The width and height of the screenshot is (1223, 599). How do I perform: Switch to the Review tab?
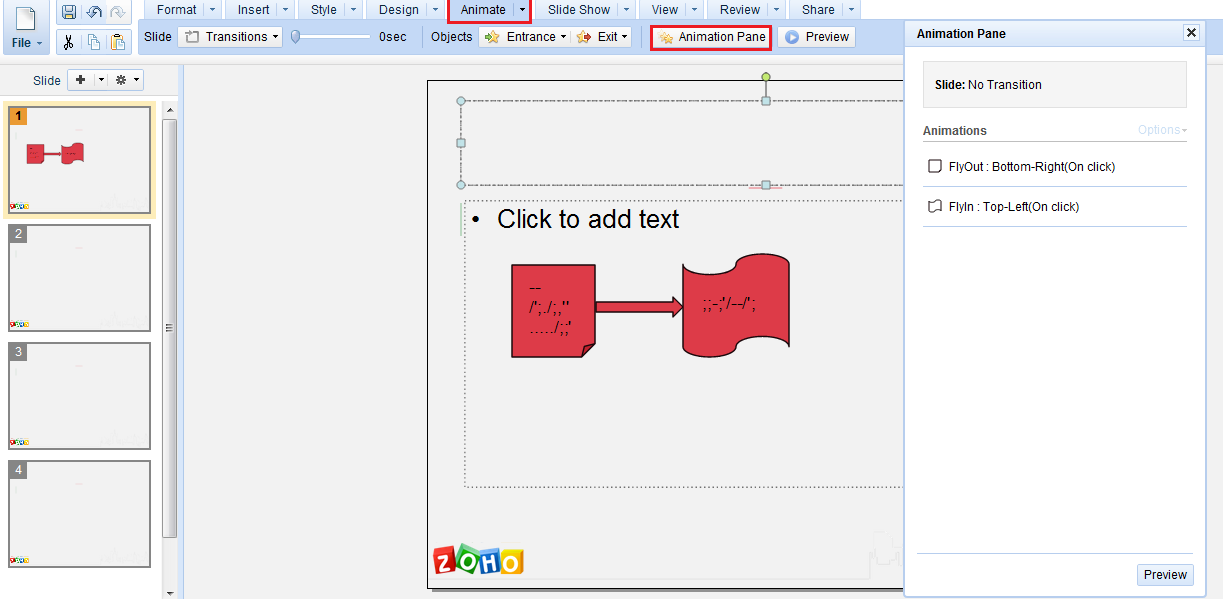pos(740,10)
